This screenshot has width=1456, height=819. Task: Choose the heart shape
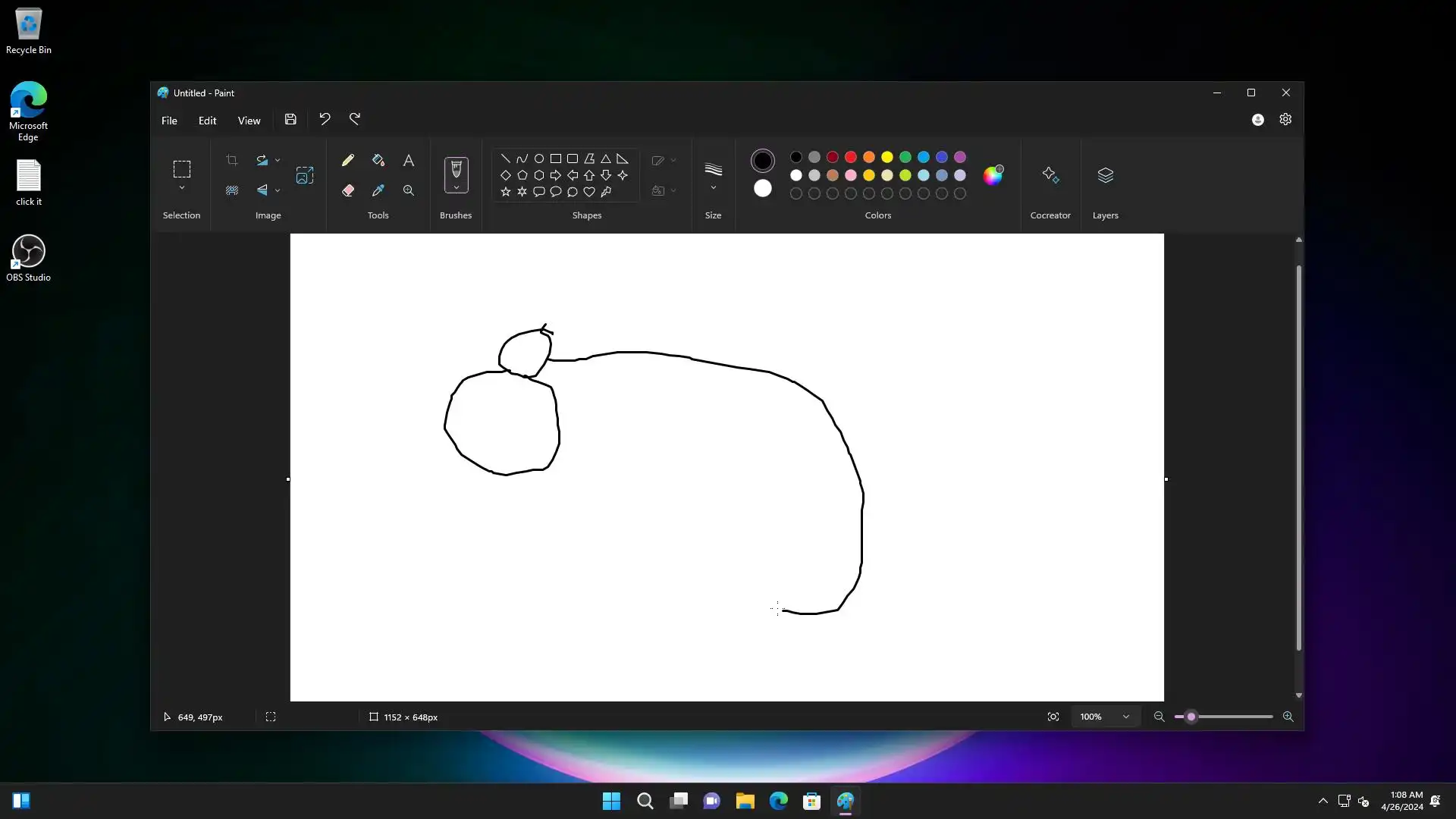click(589, 192)
